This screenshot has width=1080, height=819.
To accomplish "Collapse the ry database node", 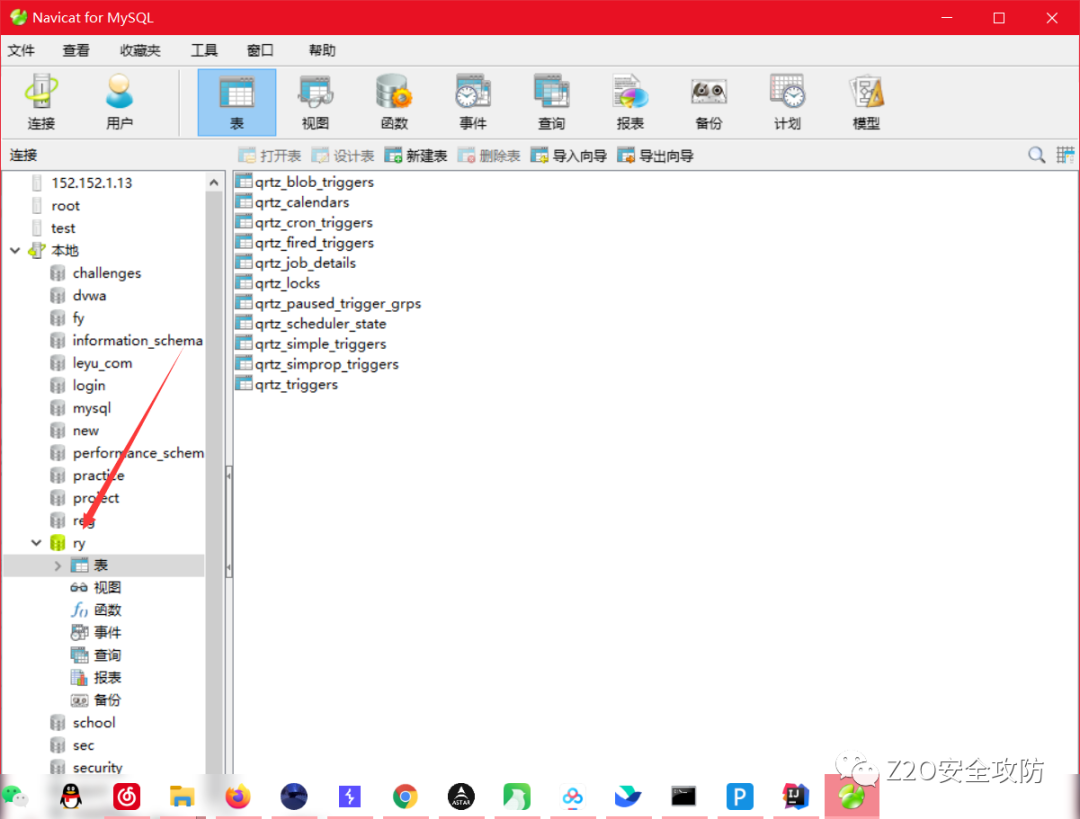I will click(37, 543).
